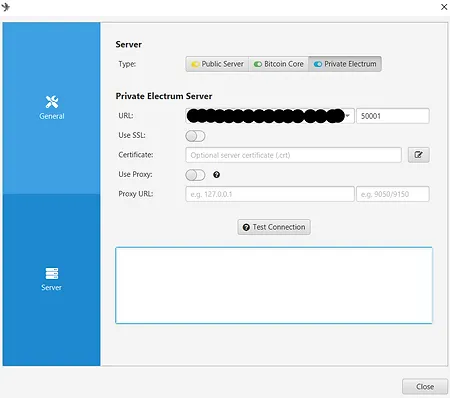Click the Test Connection button
Viewport: 450px width, 398px height.
pyautogui.click(x=274, y=227)
